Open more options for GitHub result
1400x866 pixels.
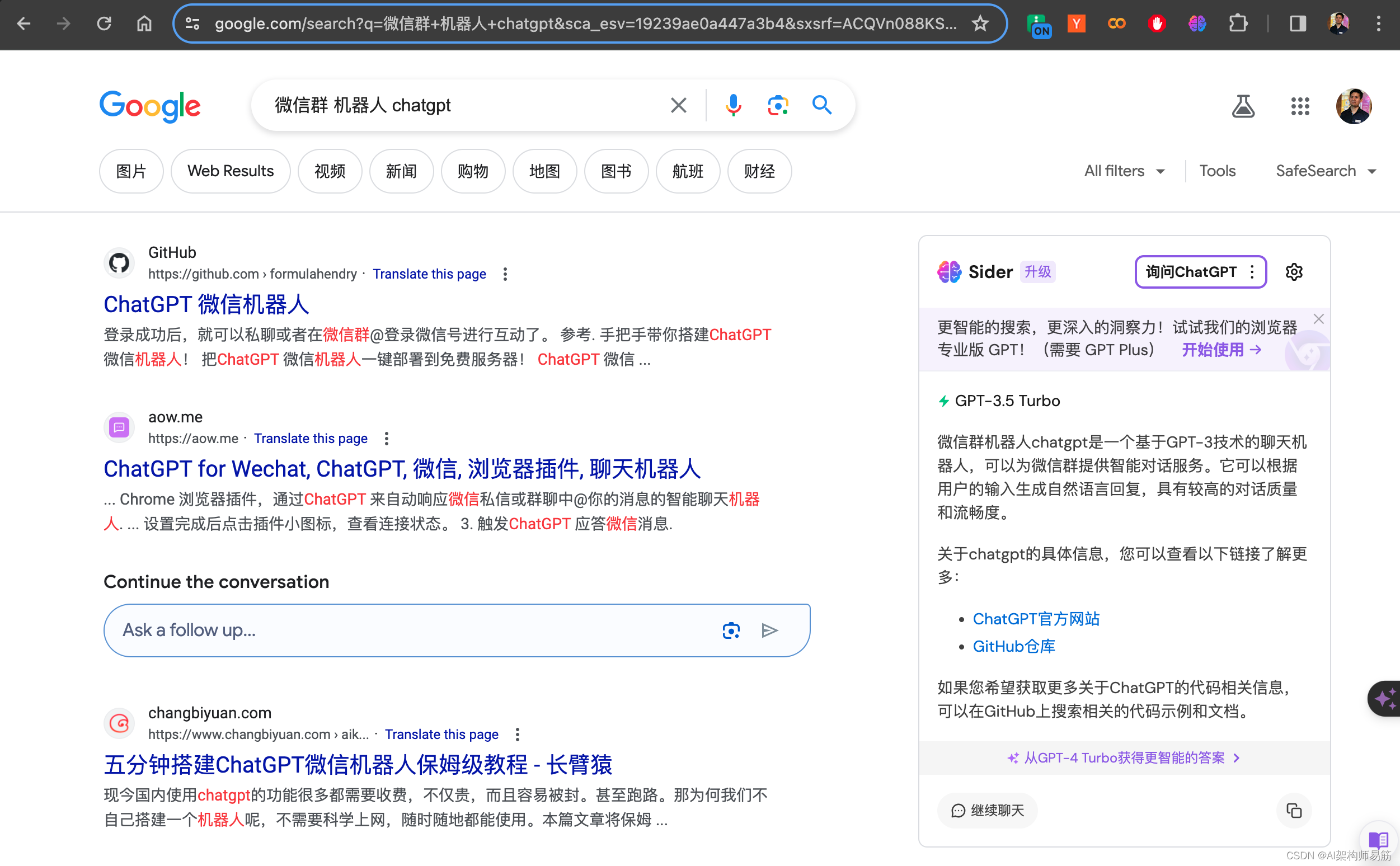coord(505,274)
